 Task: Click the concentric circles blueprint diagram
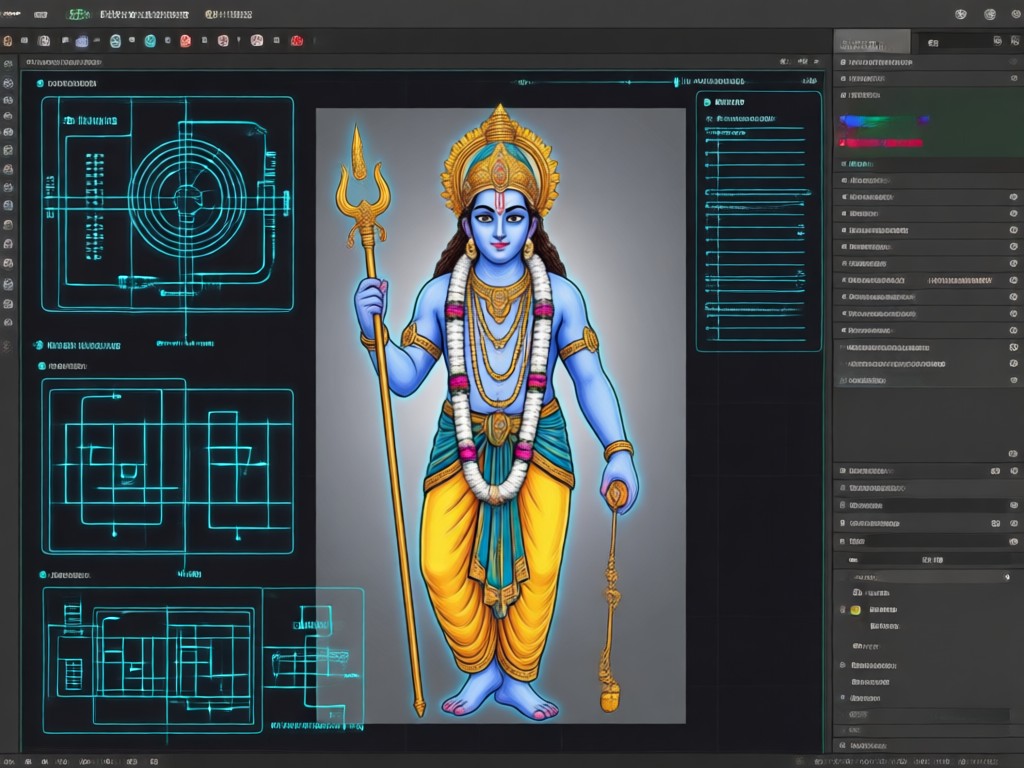pos(187,198)
